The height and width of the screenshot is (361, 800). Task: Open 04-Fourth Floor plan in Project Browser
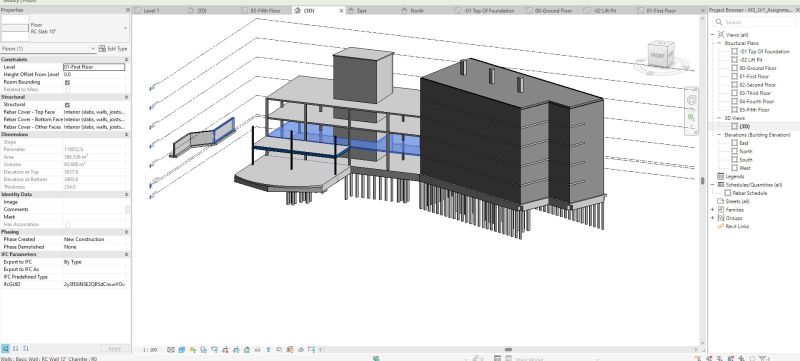(757, 101)
